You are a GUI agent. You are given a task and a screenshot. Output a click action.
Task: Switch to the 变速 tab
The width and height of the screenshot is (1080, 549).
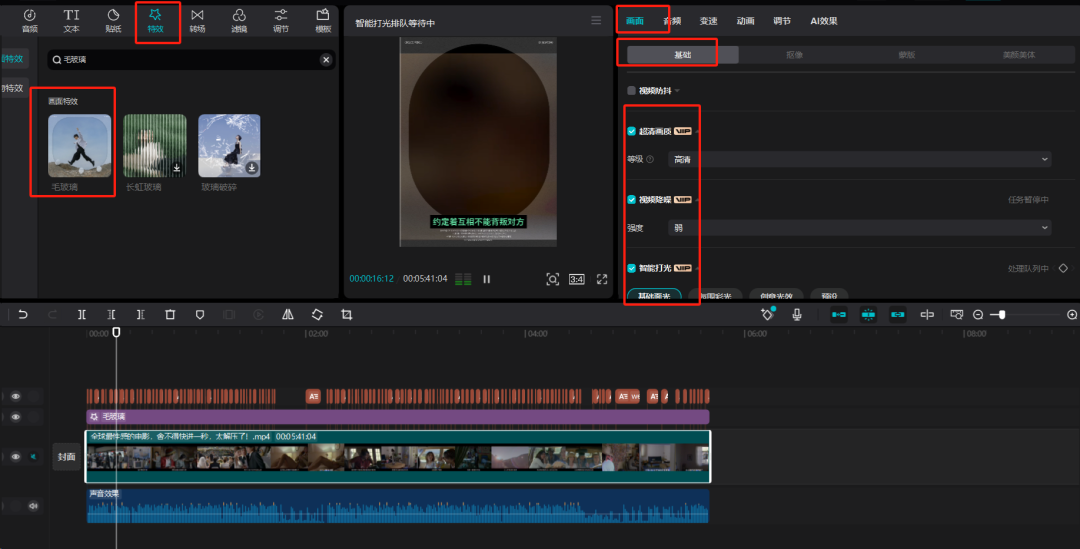(x=708, y=20)
